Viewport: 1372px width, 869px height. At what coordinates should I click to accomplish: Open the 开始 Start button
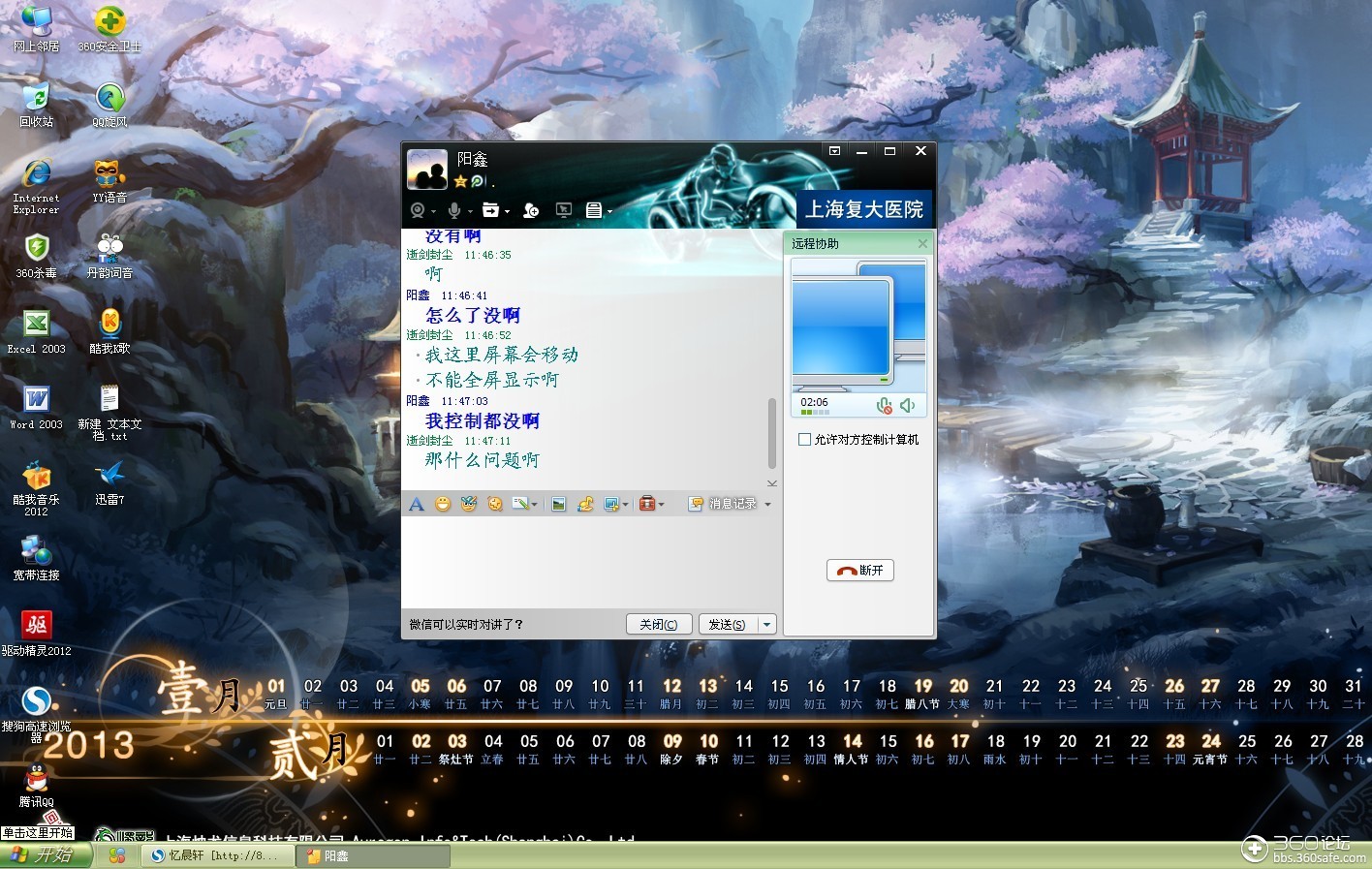[x=45, y=855]
